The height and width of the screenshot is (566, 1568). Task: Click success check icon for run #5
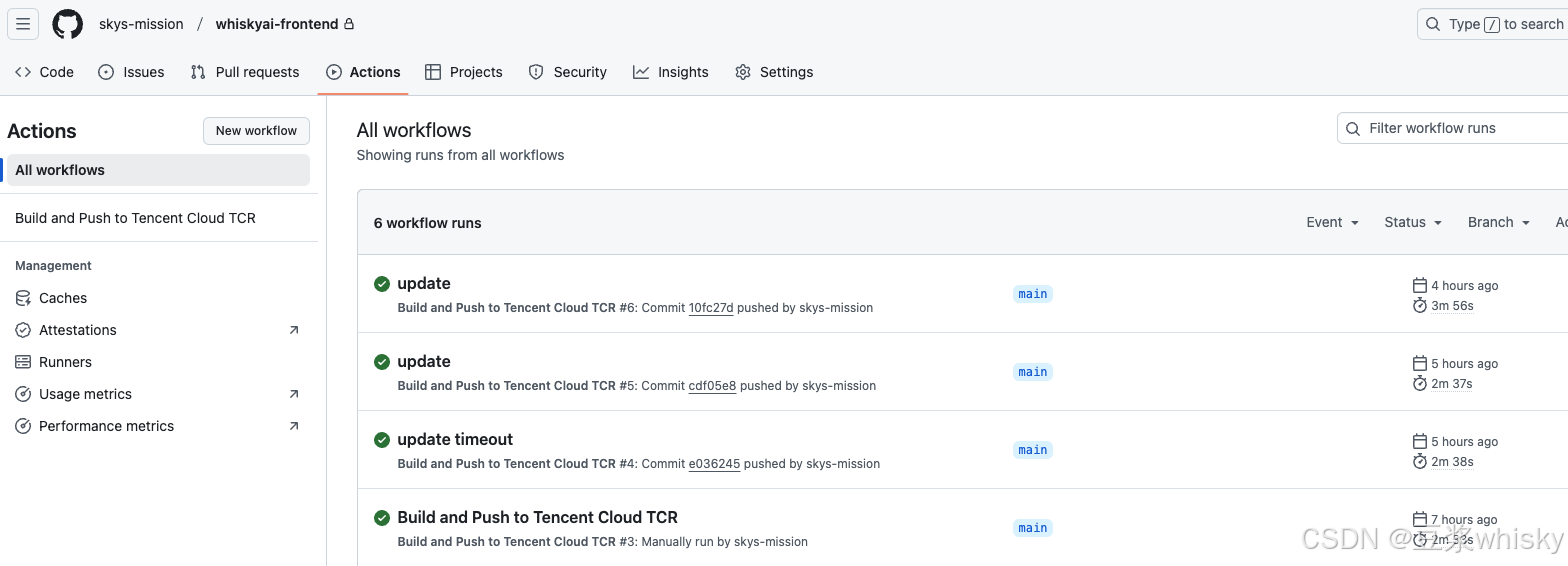[x=382, y=362]
